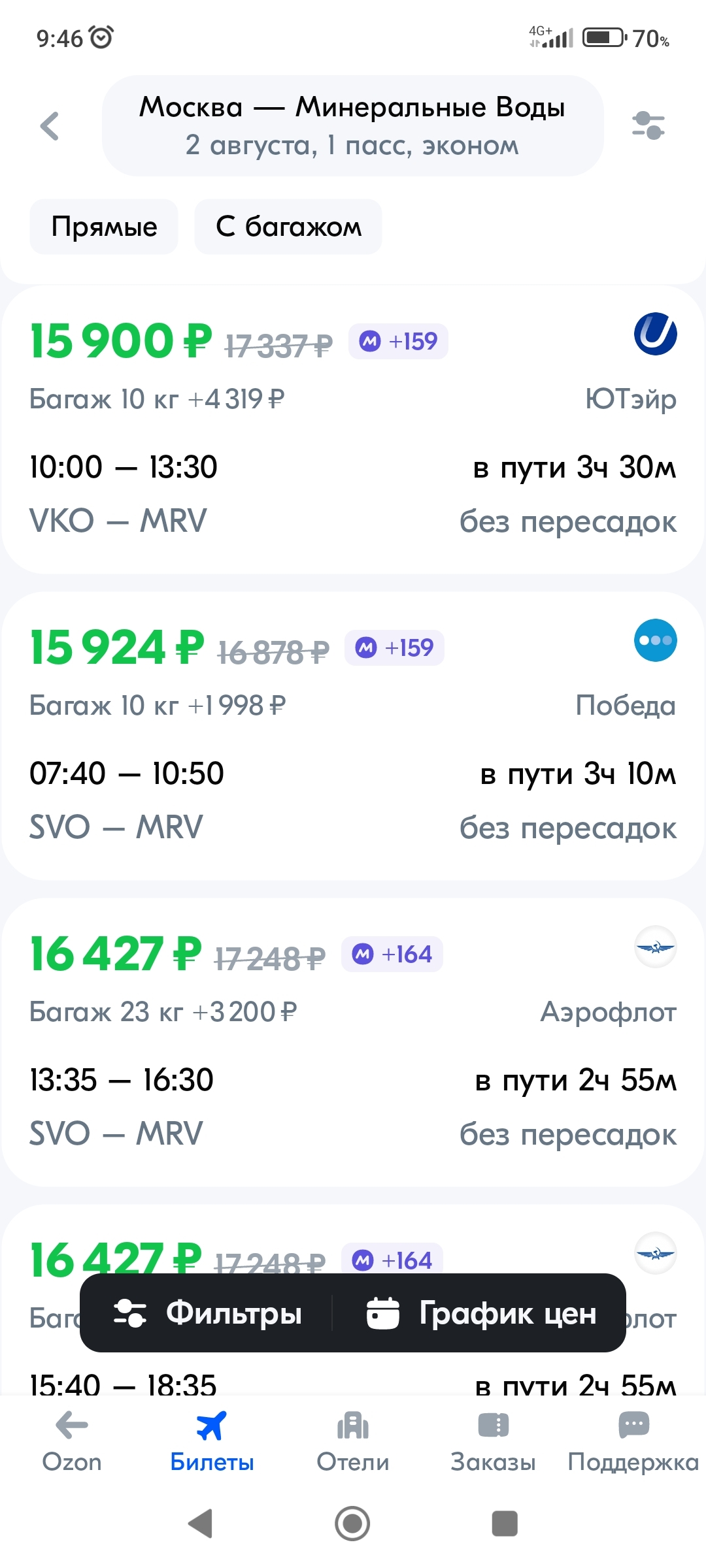Edit the Москва — Минеральные Воды search field
This screenshot has height=1568, width=706.
point(352,125)
